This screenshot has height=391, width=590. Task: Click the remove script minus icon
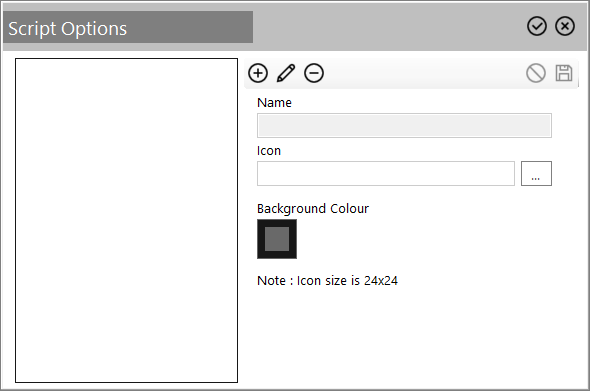(314, 73)
